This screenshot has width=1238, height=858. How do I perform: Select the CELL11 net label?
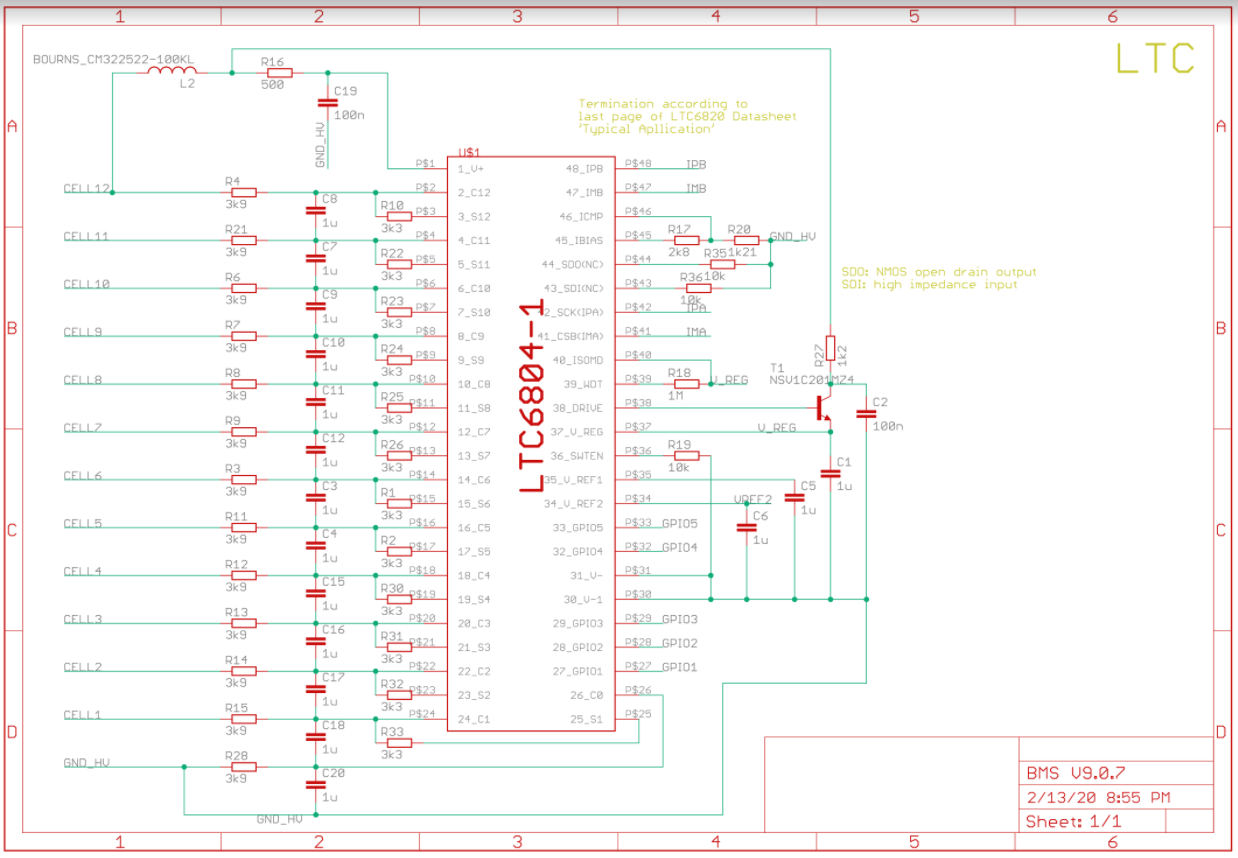click(x=86, y=236)
